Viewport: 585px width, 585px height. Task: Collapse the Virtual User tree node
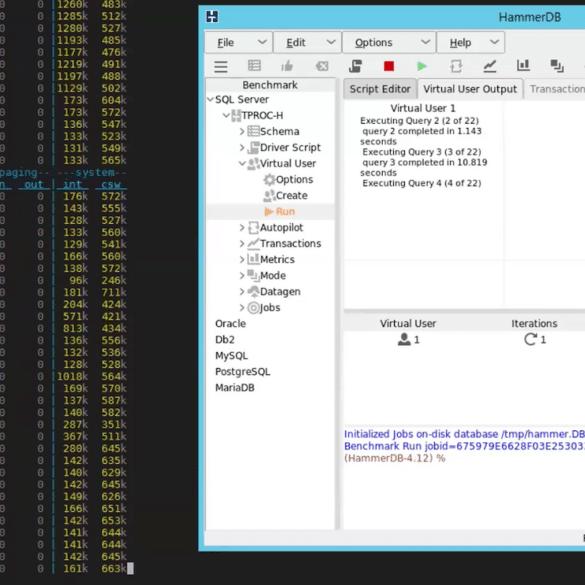[x=242, y=163]
